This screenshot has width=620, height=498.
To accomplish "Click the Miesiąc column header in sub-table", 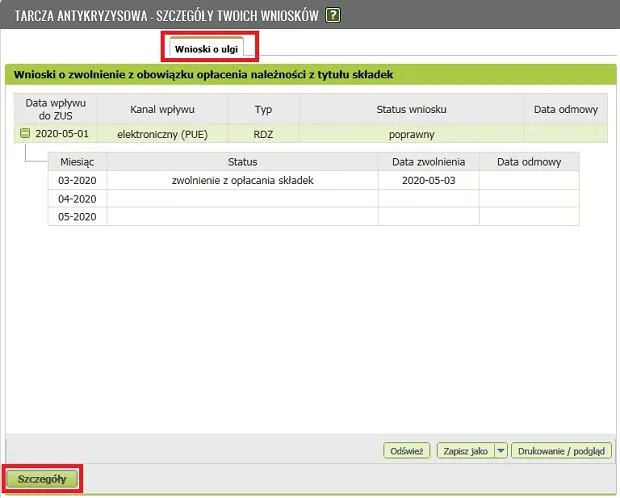I will (x=77, y=161).
